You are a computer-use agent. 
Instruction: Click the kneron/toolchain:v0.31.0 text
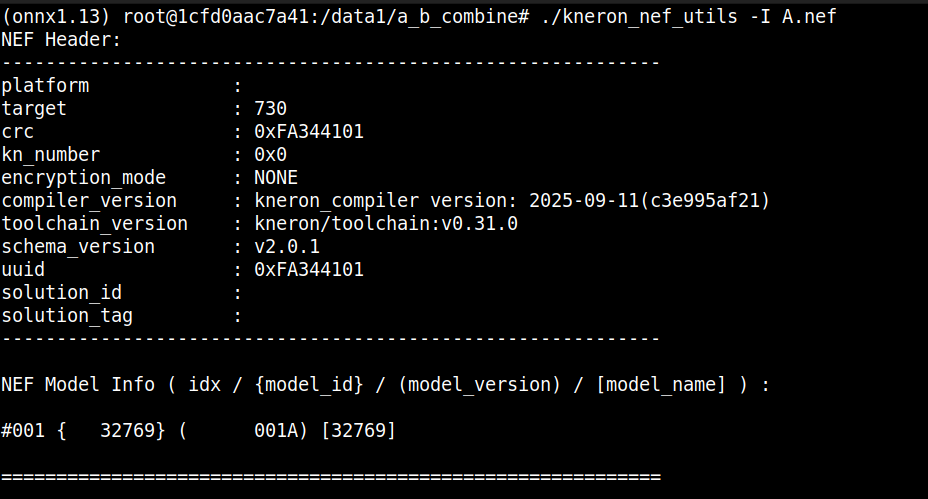click(386, 224)
